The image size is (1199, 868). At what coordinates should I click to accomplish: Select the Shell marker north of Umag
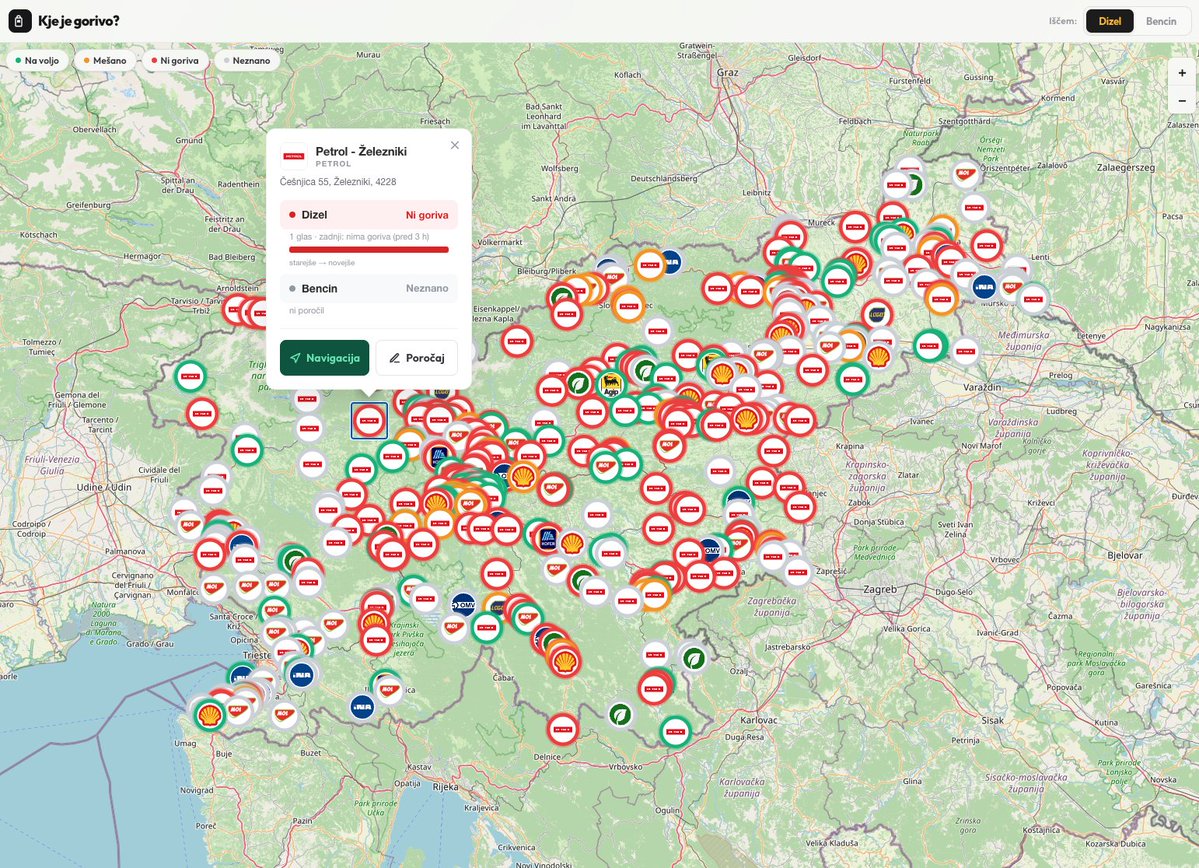point(210,716)
